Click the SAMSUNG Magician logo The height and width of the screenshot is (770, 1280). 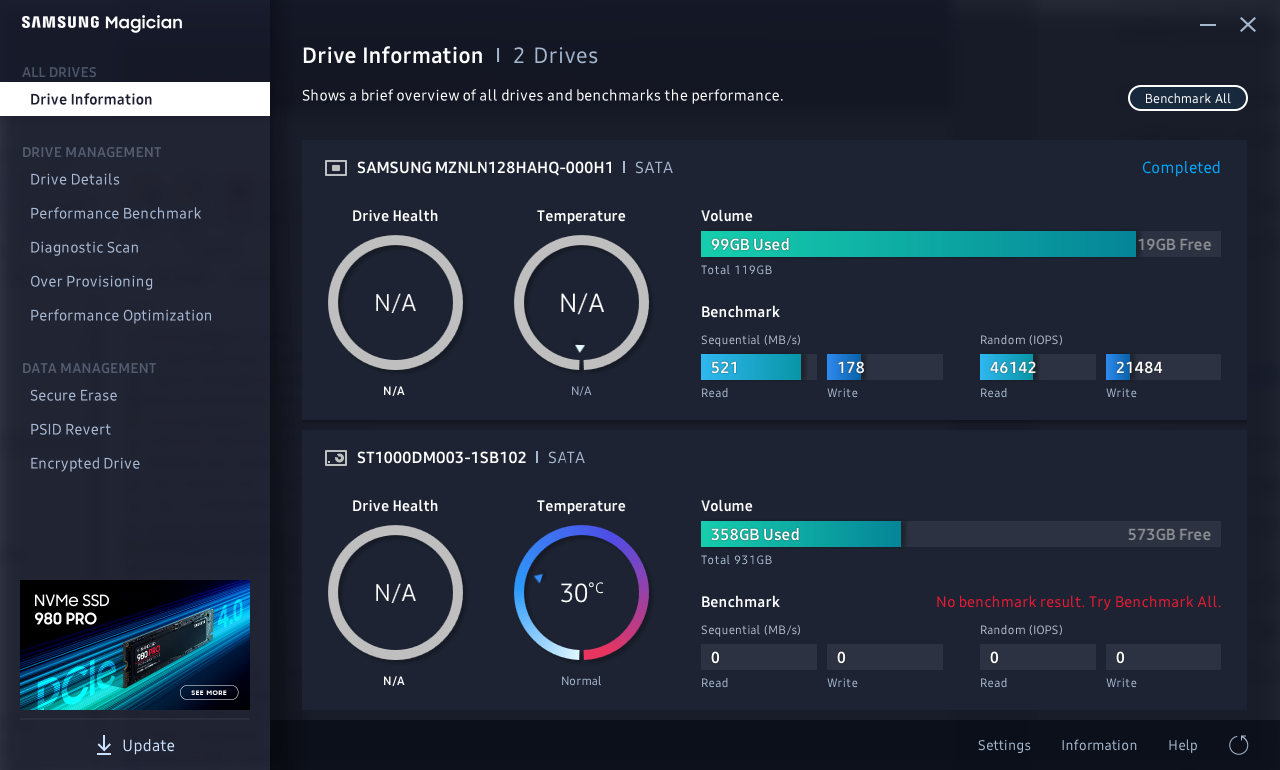(x=102, y=22)
